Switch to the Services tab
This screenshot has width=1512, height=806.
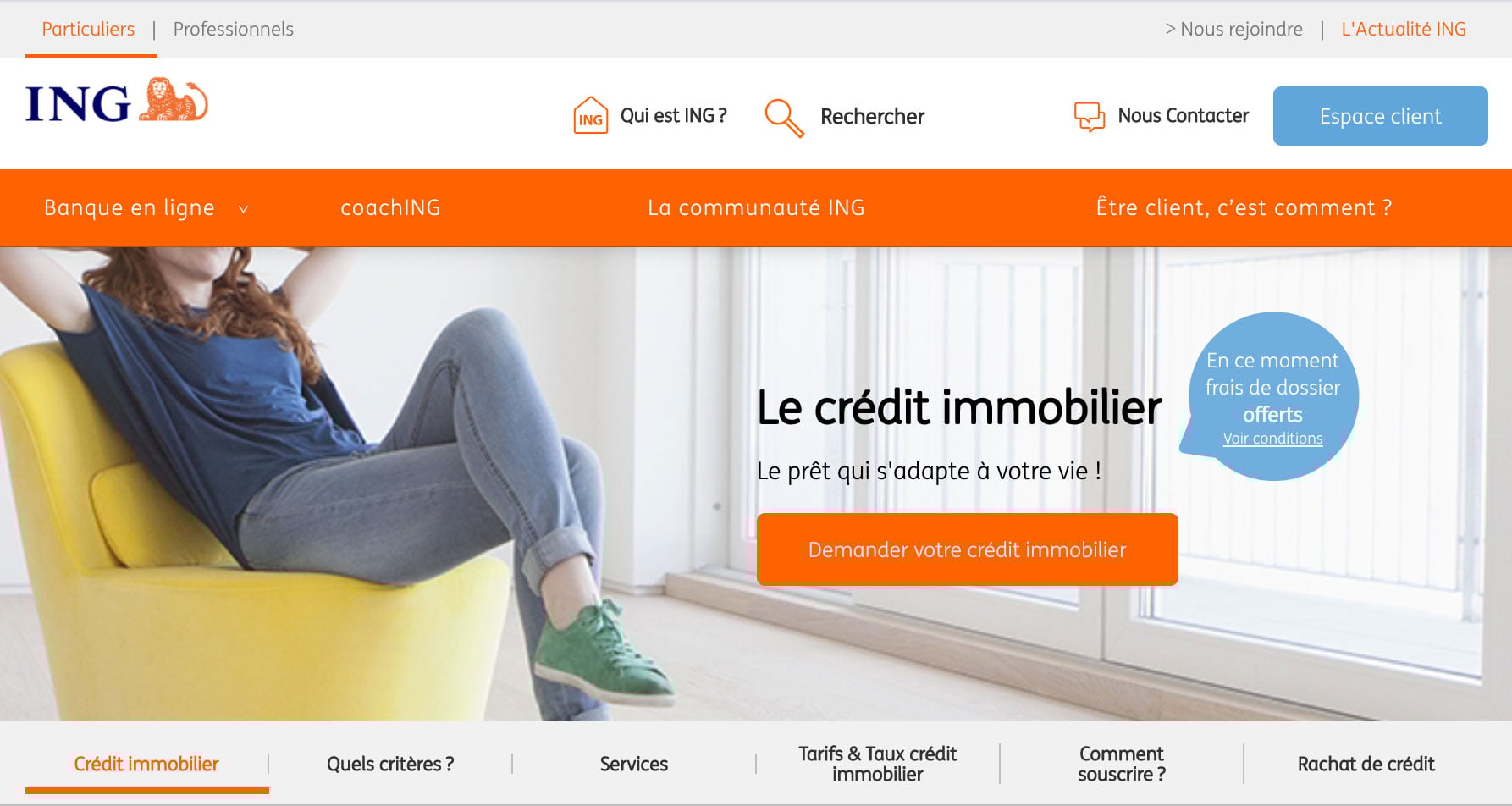coord(634,764)
